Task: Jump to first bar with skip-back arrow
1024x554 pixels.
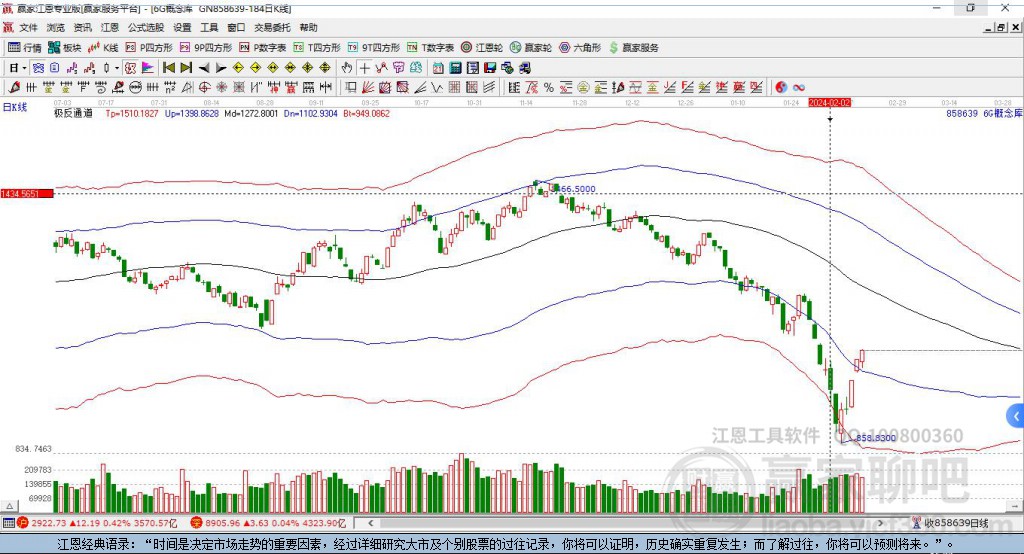Action: (x=168, y=67)
